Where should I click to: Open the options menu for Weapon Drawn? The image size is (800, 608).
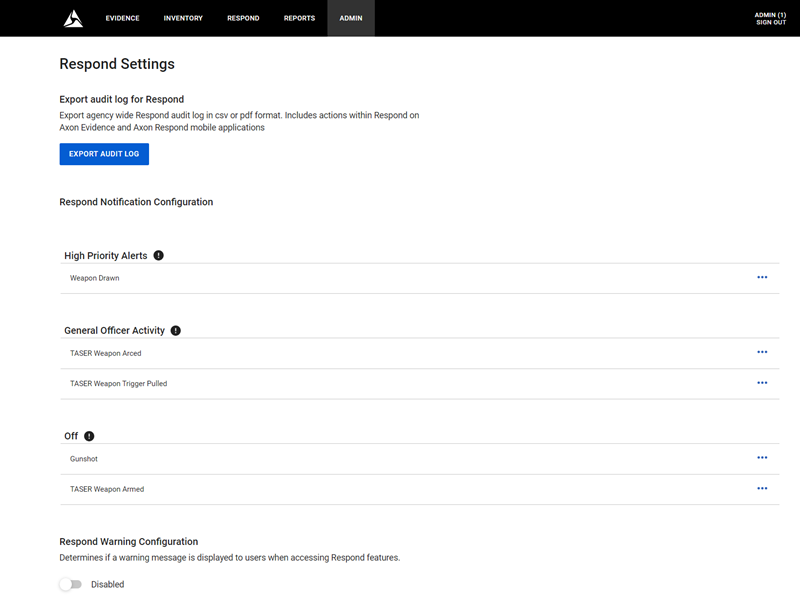[762, 277]
